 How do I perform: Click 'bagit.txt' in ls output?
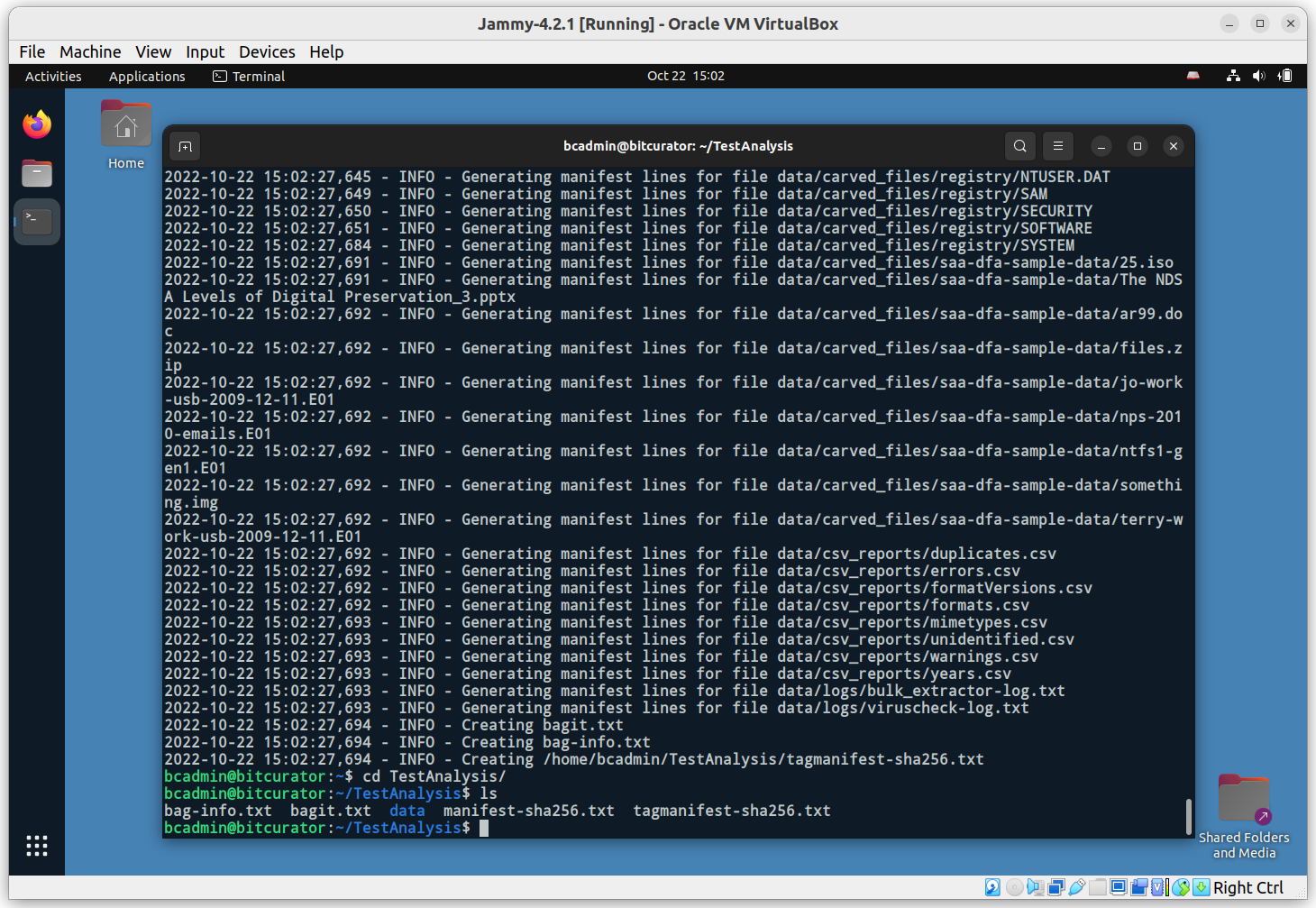(331, 811)
